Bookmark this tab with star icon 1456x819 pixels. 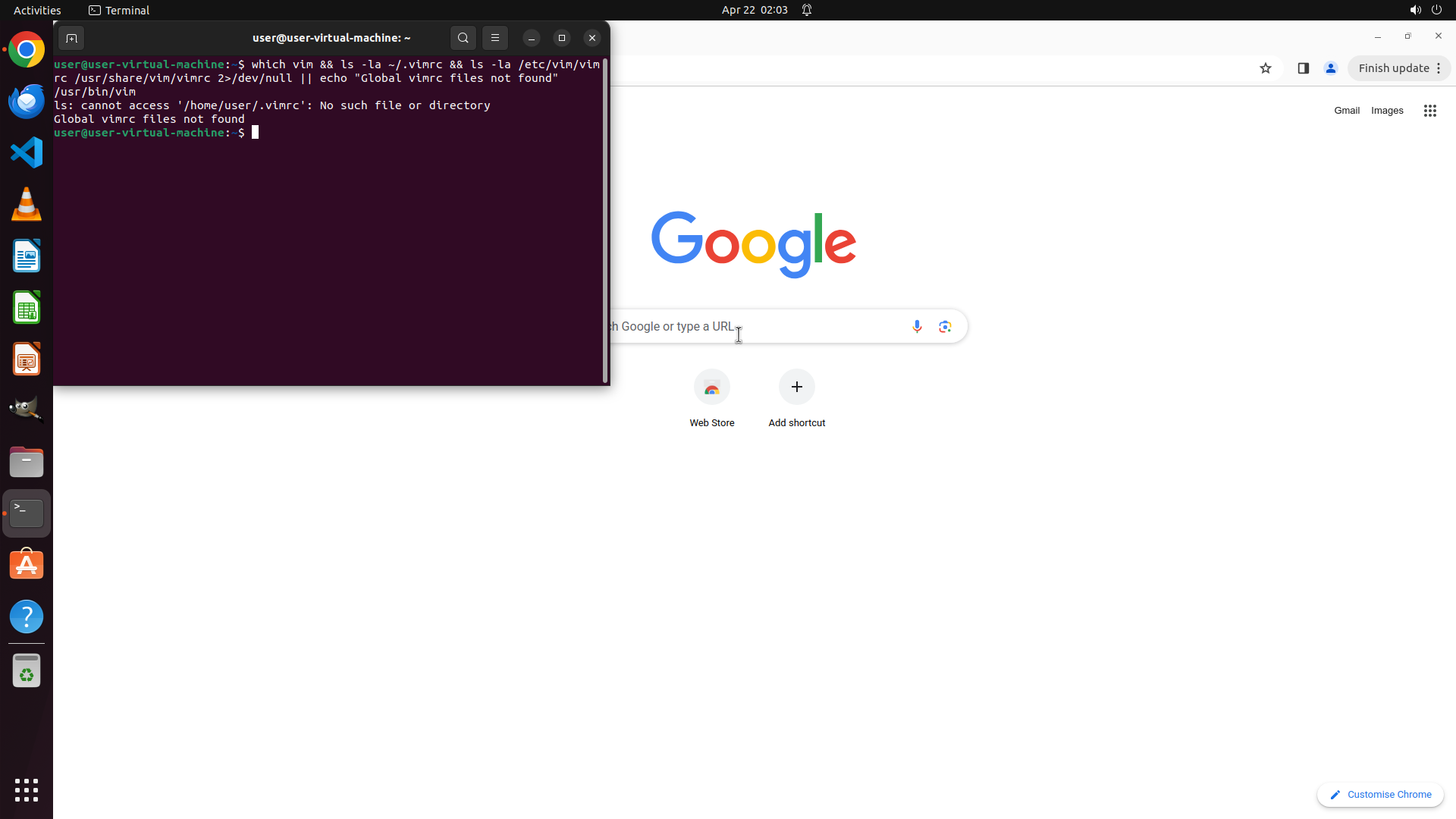pos(1265,68)
